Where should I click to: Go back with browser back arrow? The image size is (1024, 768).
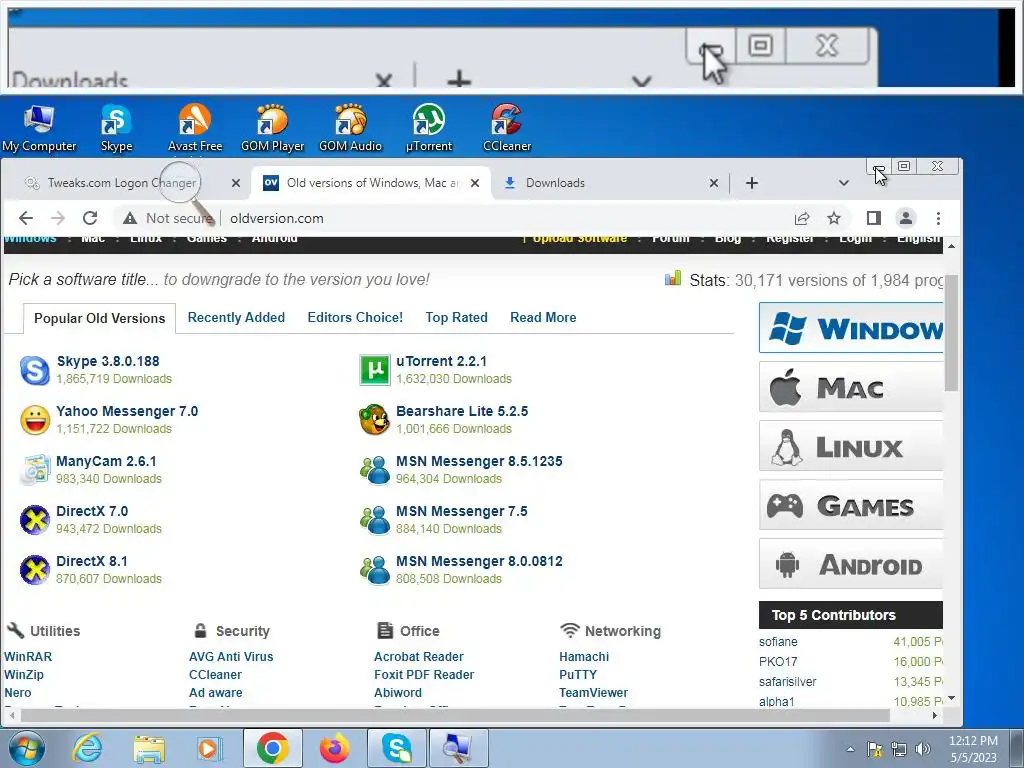pos(25,218)
